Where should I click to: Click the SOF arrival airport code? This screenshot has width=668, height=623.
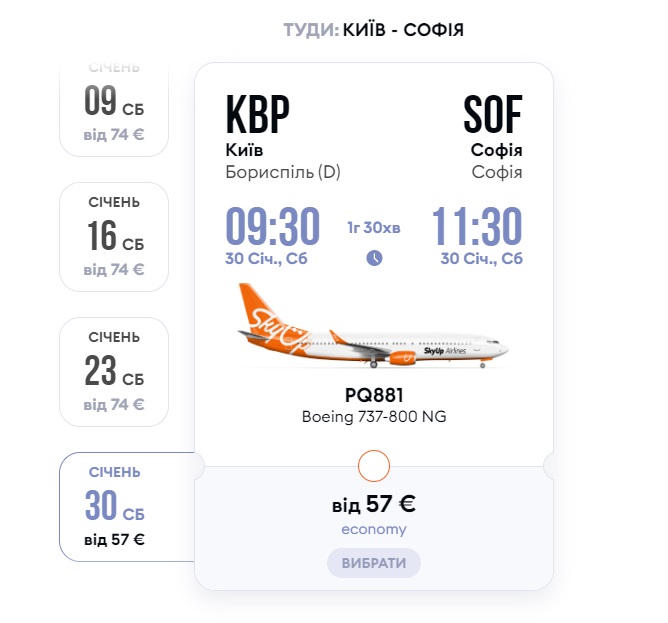(492, 117)
